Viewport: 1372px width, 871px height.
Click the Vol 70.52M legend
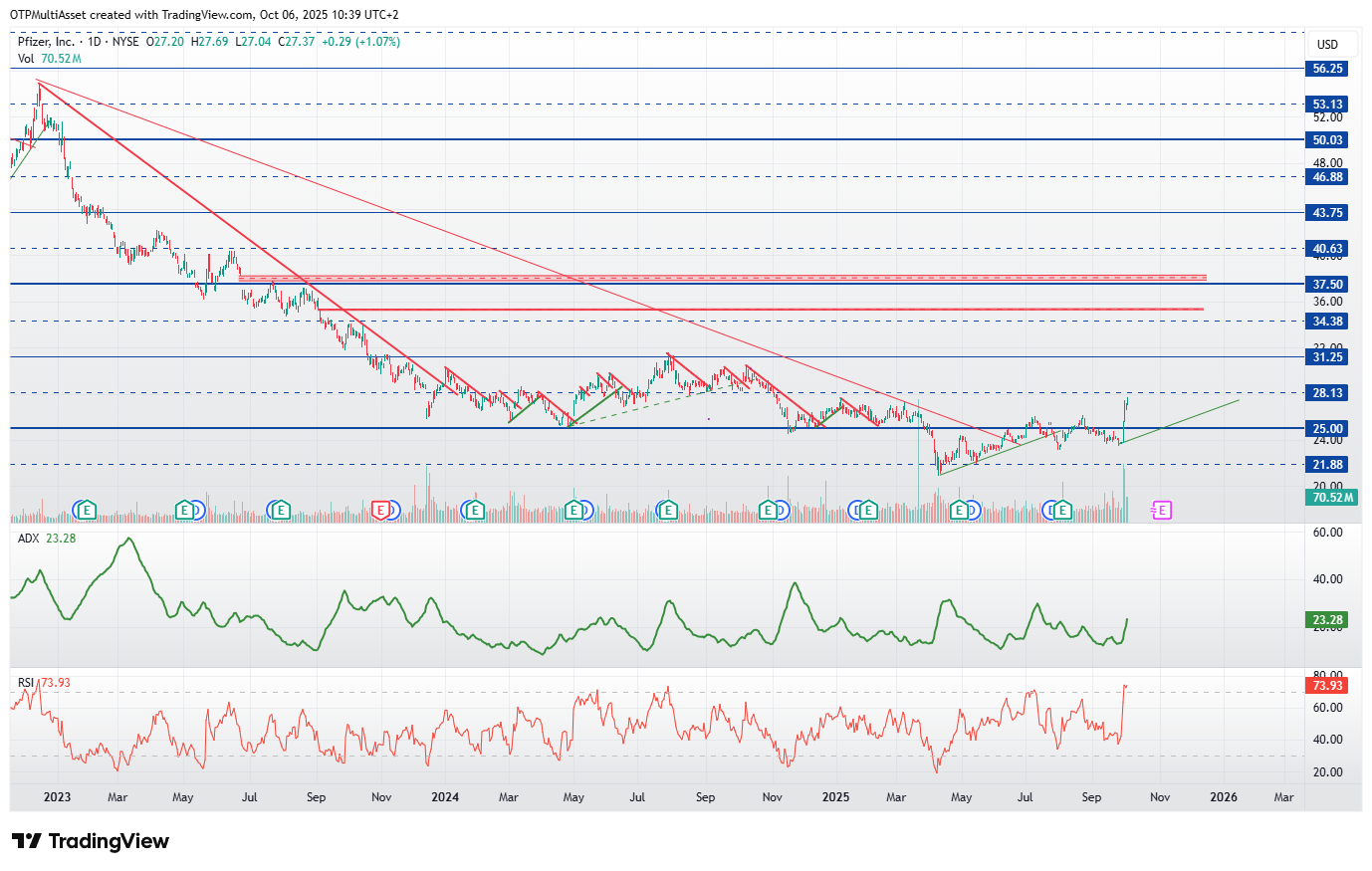pos(49,59)
